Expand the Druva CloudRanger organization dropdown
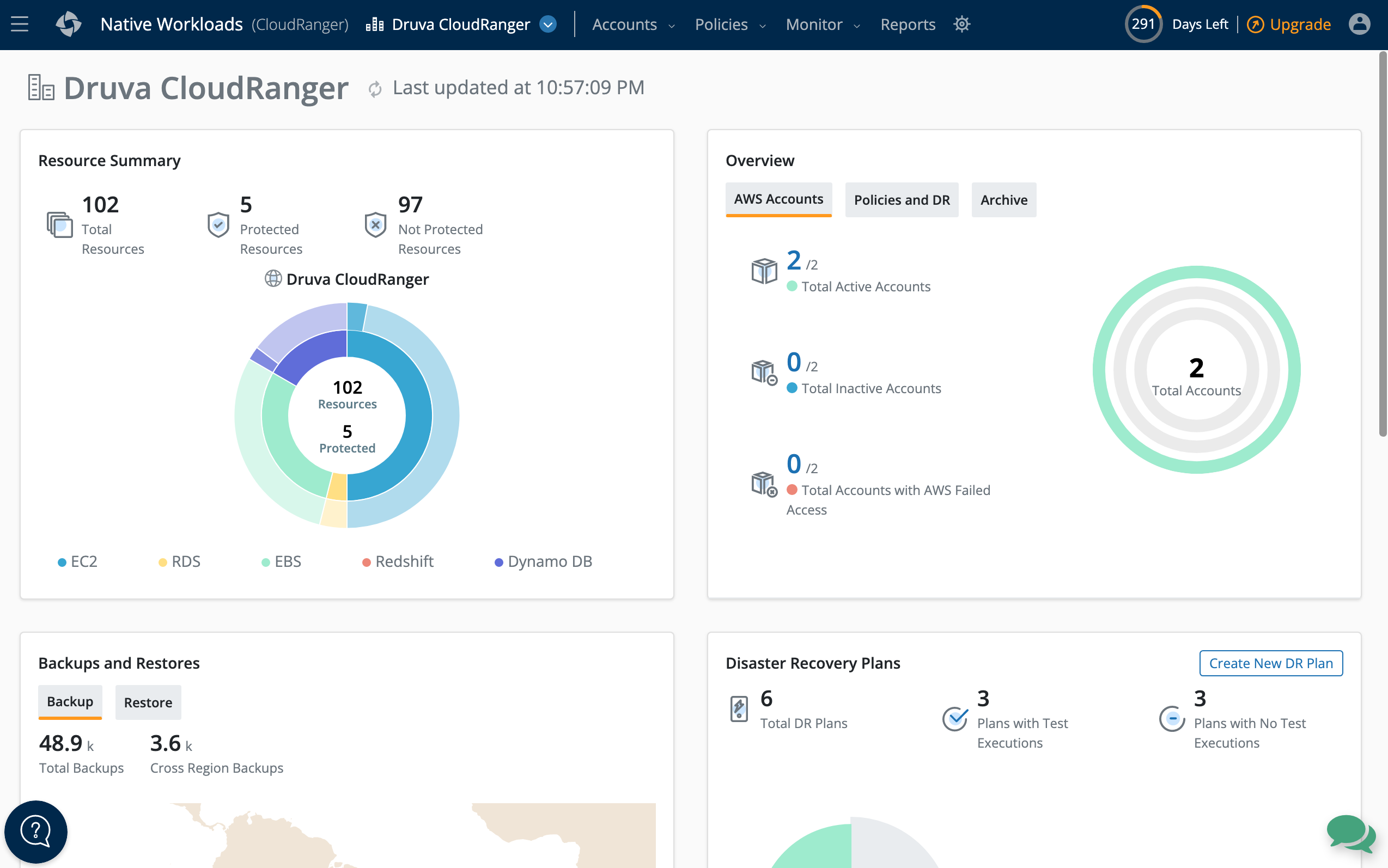Image resolution: width=1388 pixels, height=868 pixels. coord(549,25)
